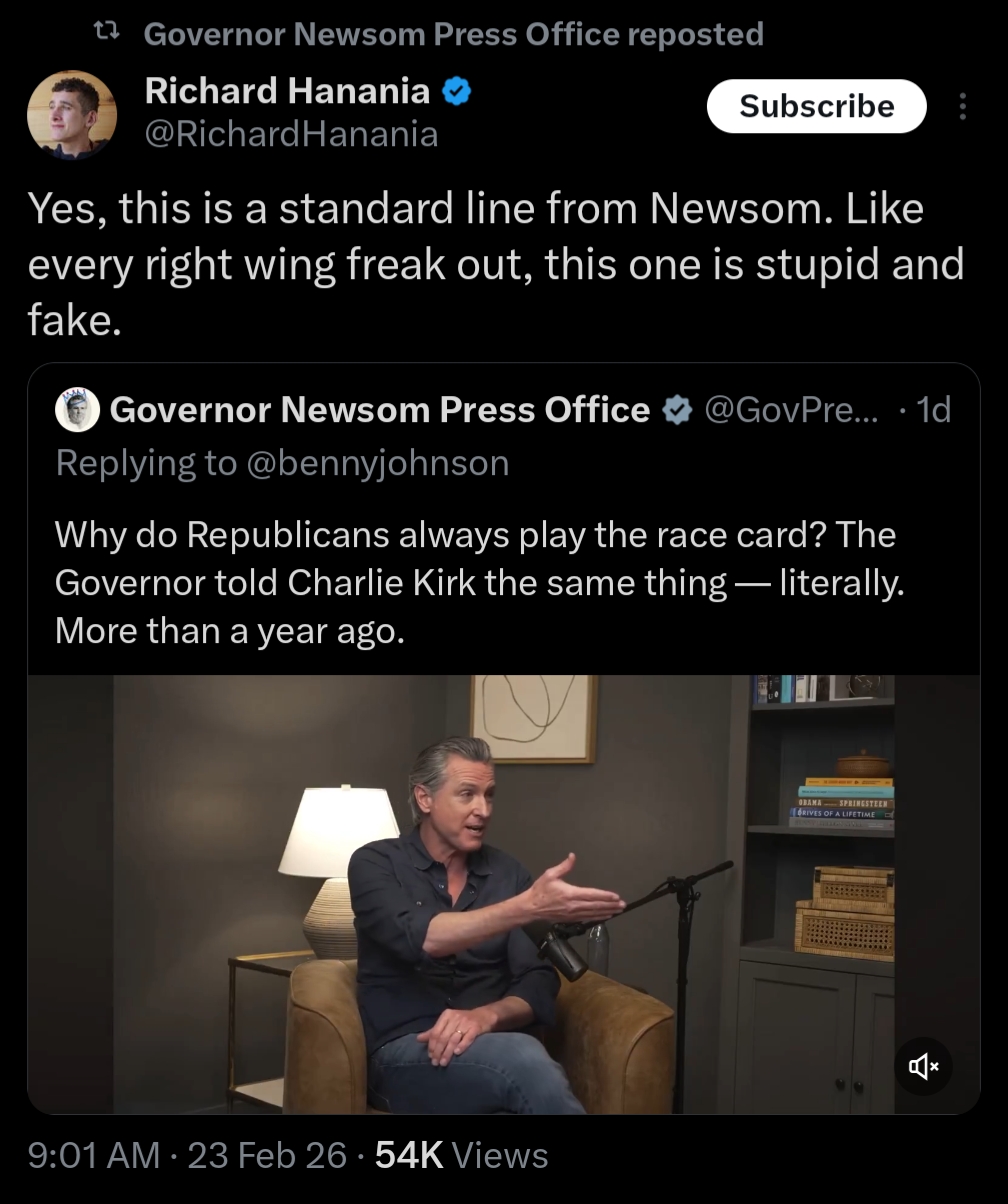Click the blue verified badge beside Richard Hanania

tap(457, 93)
